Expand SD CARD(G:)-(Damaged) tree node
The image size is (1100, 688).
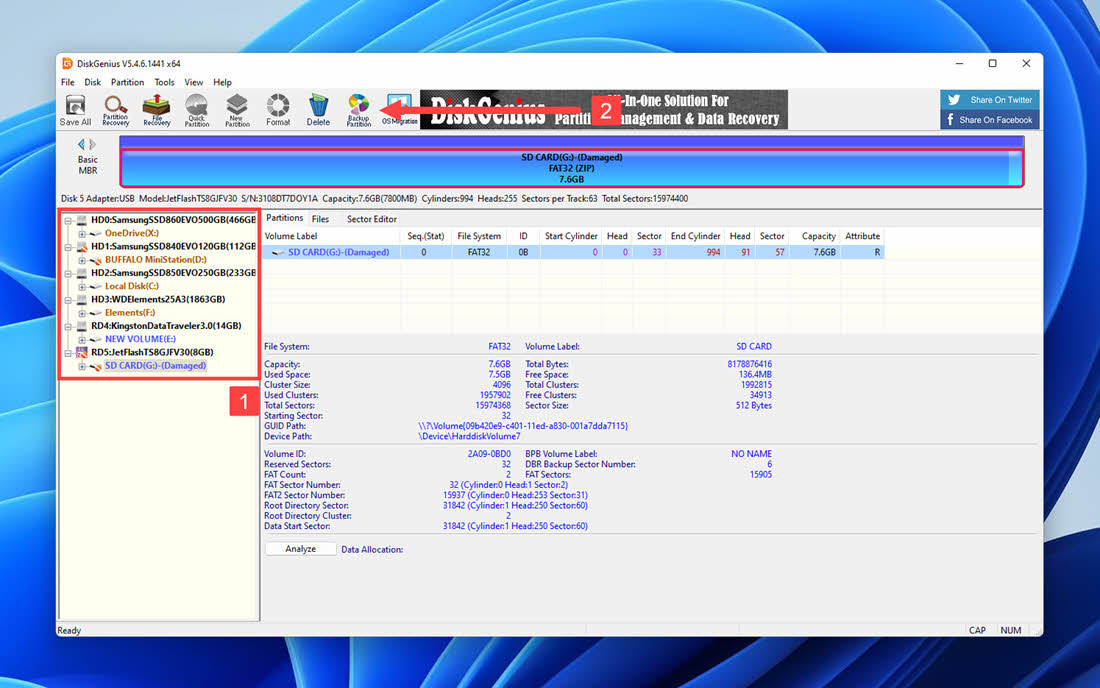pyautogui.click(x=81, y=366)
